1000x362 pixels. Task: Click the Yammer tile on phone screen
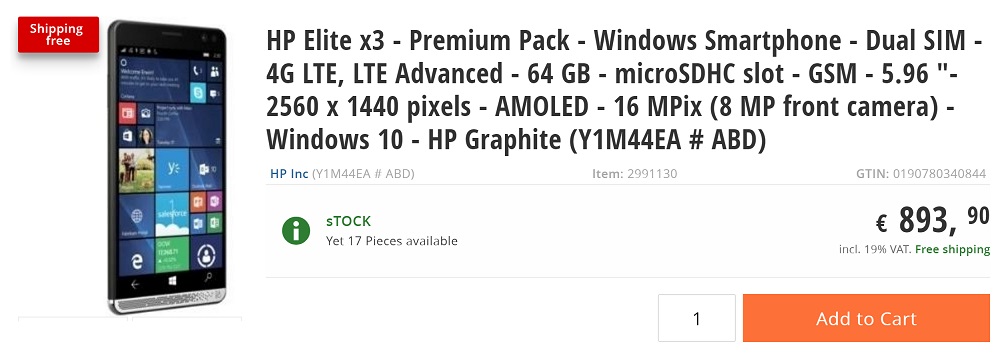(x=172, y=169)
